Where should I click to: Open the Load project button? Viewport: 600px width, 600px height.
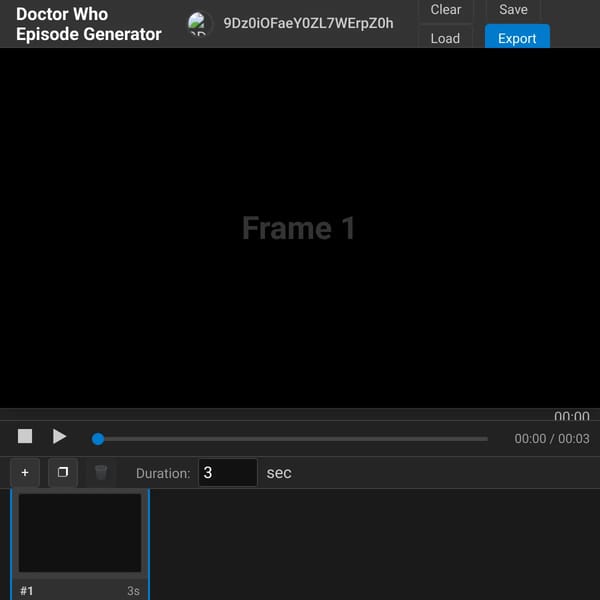pyautogui.click(x=445, y=38)
